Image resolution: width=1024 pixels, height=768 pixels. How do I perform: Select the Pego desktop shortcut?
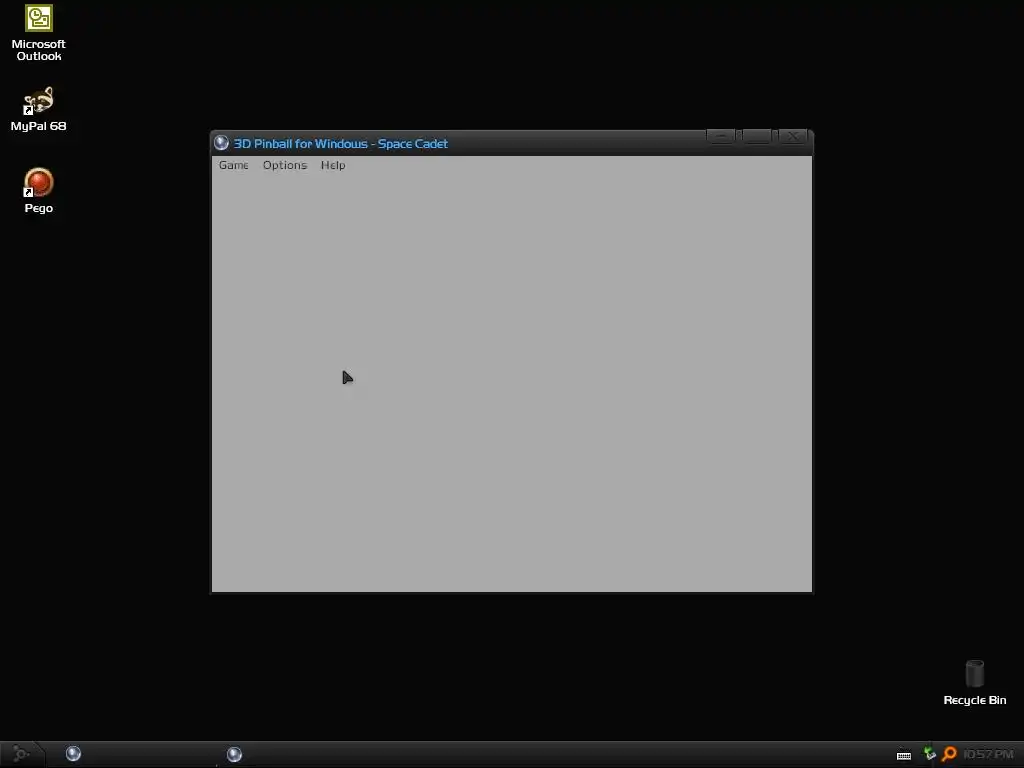click(x=39, y=191)
